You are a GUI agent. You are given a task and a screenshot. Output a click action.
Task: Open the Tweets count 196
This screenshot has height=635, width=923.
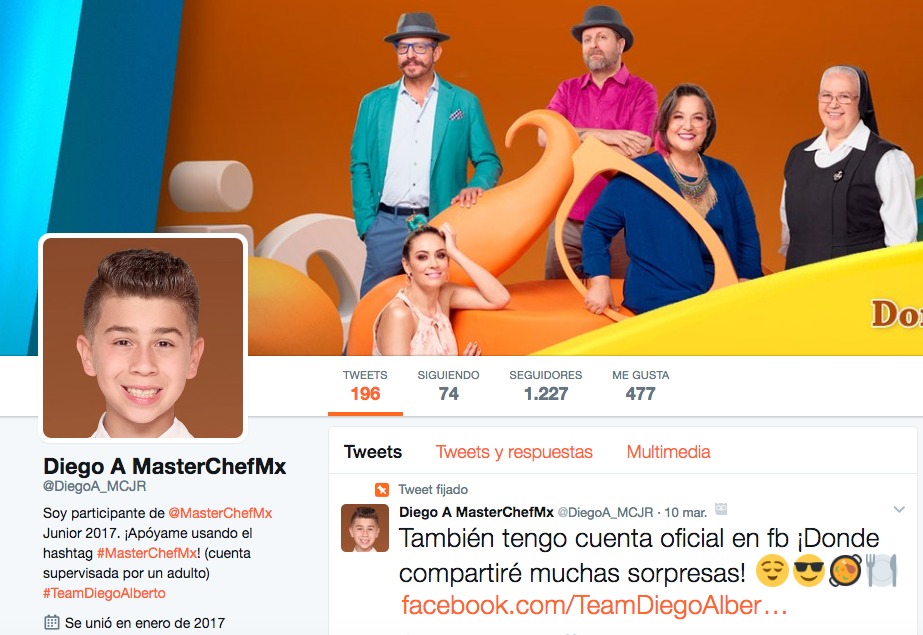[x=365, y=386]
